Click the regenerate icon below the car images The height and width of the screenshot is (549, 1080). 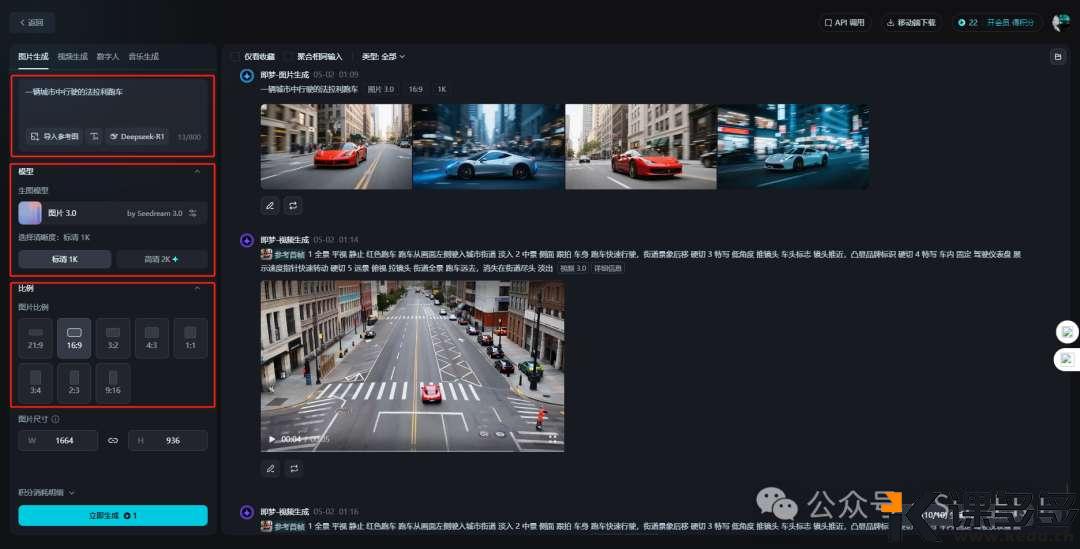[x=294, y=205]
